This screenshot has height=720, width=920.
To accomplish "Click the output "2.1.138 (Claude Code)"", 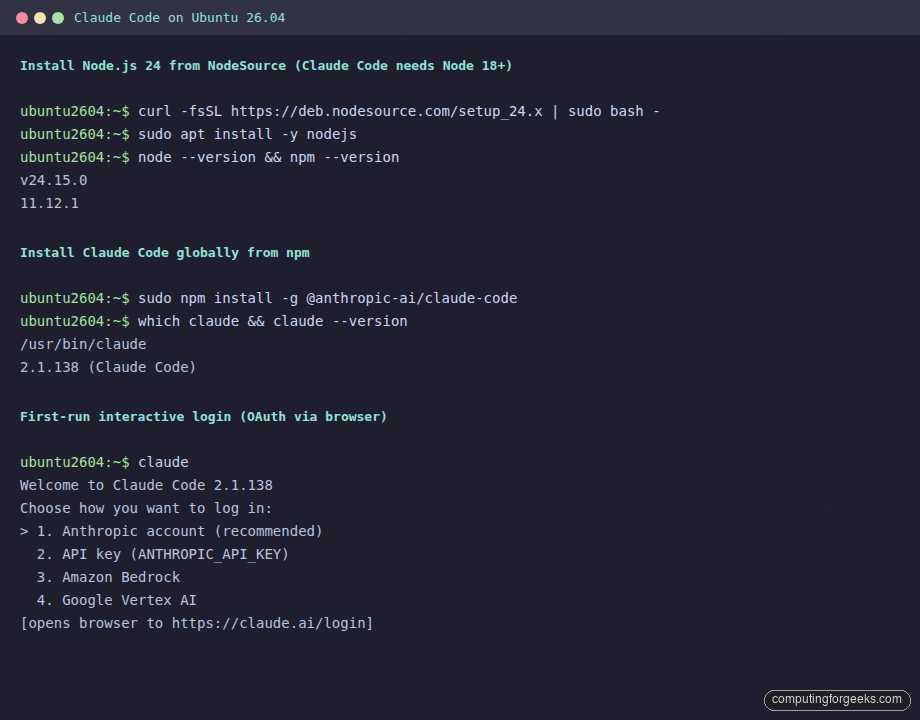I will tap(108, 367).
